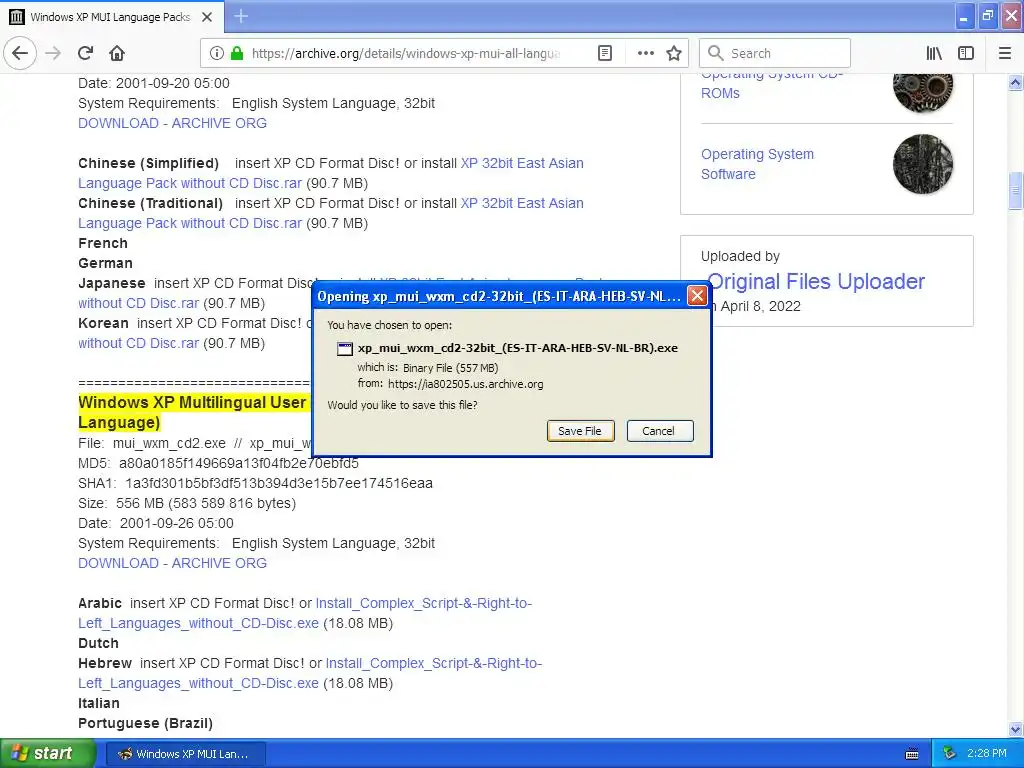Viewport: 1024px width, 768px height.
Task: Open the Library bookshelf icon
Action: pos(934,54)
